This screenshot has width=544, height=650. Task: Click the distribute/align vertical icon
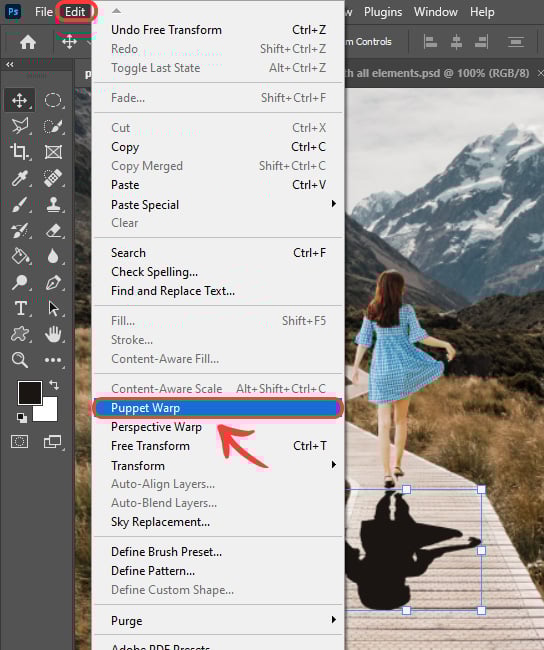[516, 42]
